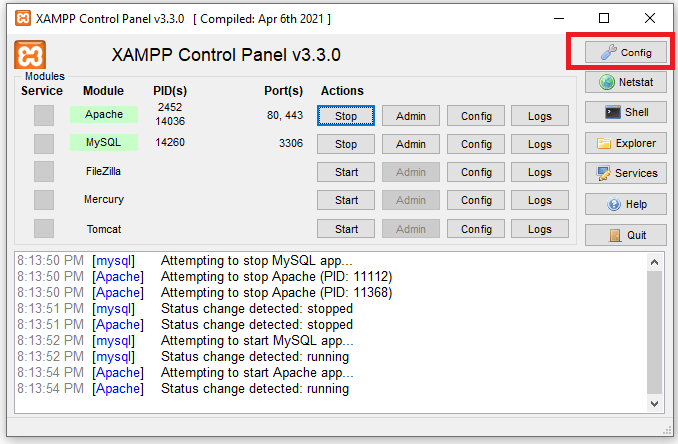The height and width of the screenshot is (444, 678).
Task: Click the log panel scrollbar thumb
Action: click(654, 332)
